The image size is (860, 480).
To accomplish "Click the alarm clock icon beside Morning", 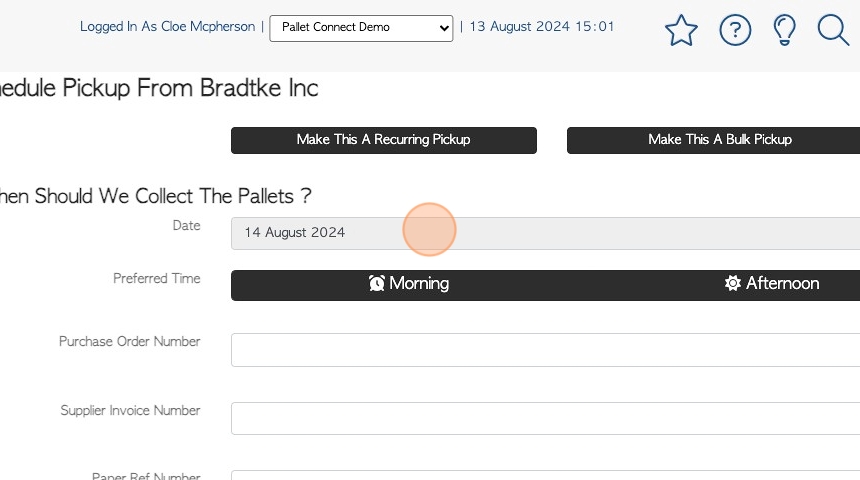I will (x=377, y=283).
